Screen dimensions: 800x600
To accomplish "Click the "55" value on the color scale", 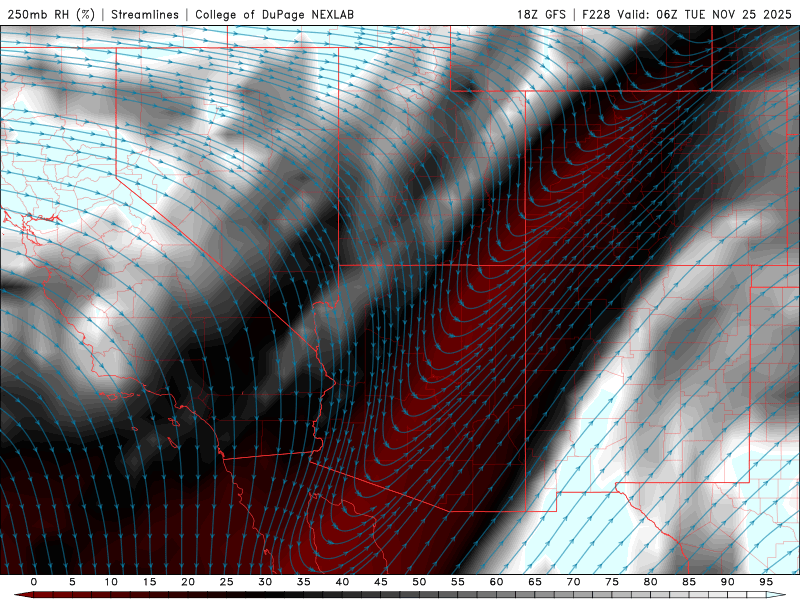I will tap(458, 582).
